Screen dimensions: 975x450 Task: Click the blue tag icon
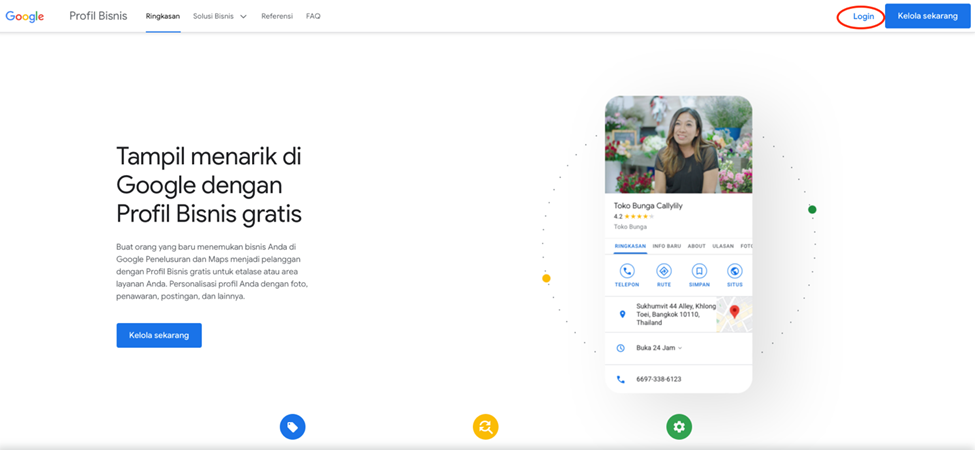[292, 427]
